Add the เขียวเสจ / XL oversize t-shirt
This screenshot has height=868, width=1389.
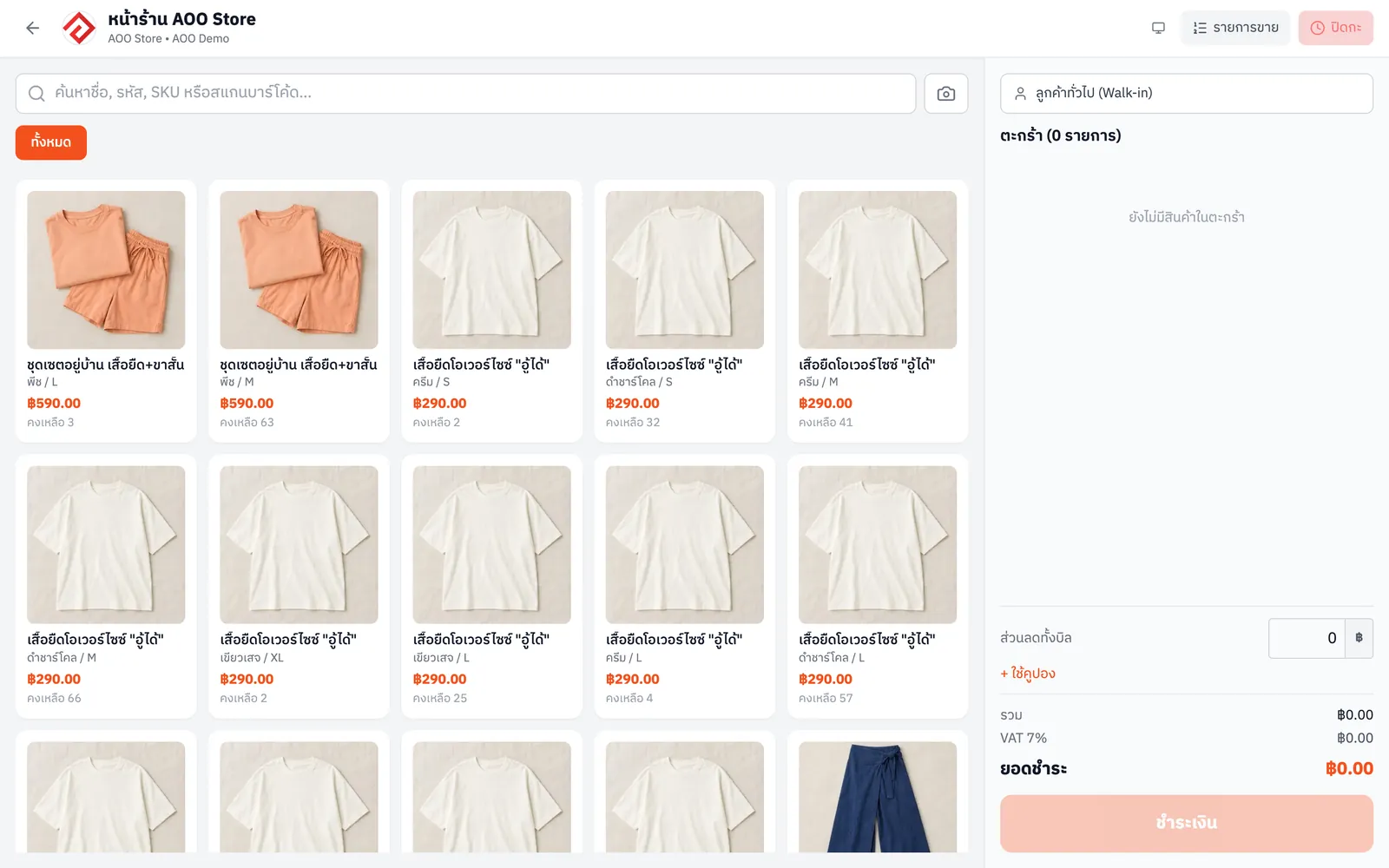coord(299,586)
